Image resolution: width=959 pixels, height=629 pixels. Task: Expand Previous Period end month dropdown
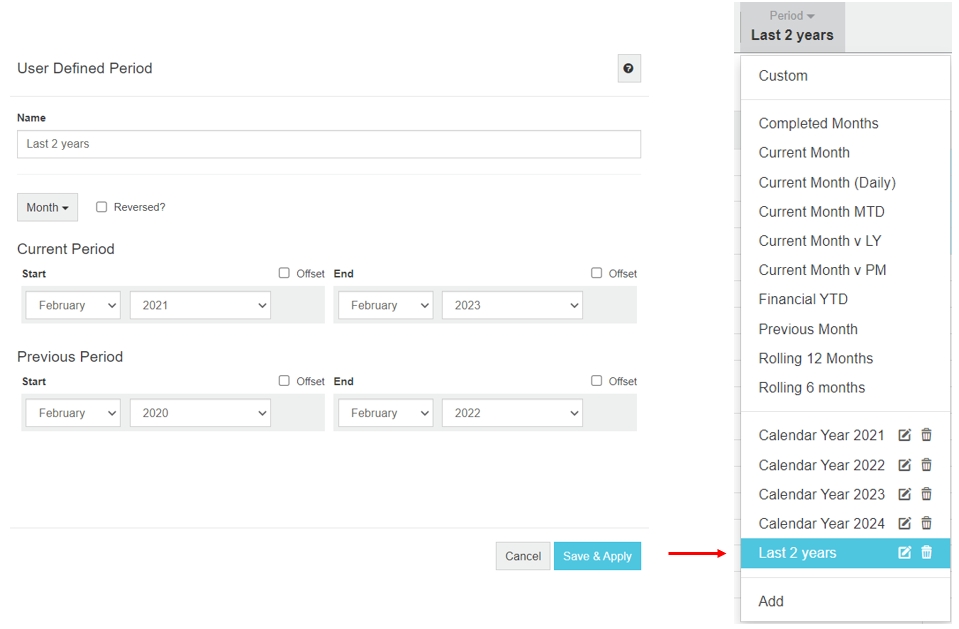pyautogui.click(x=385, y=413)
